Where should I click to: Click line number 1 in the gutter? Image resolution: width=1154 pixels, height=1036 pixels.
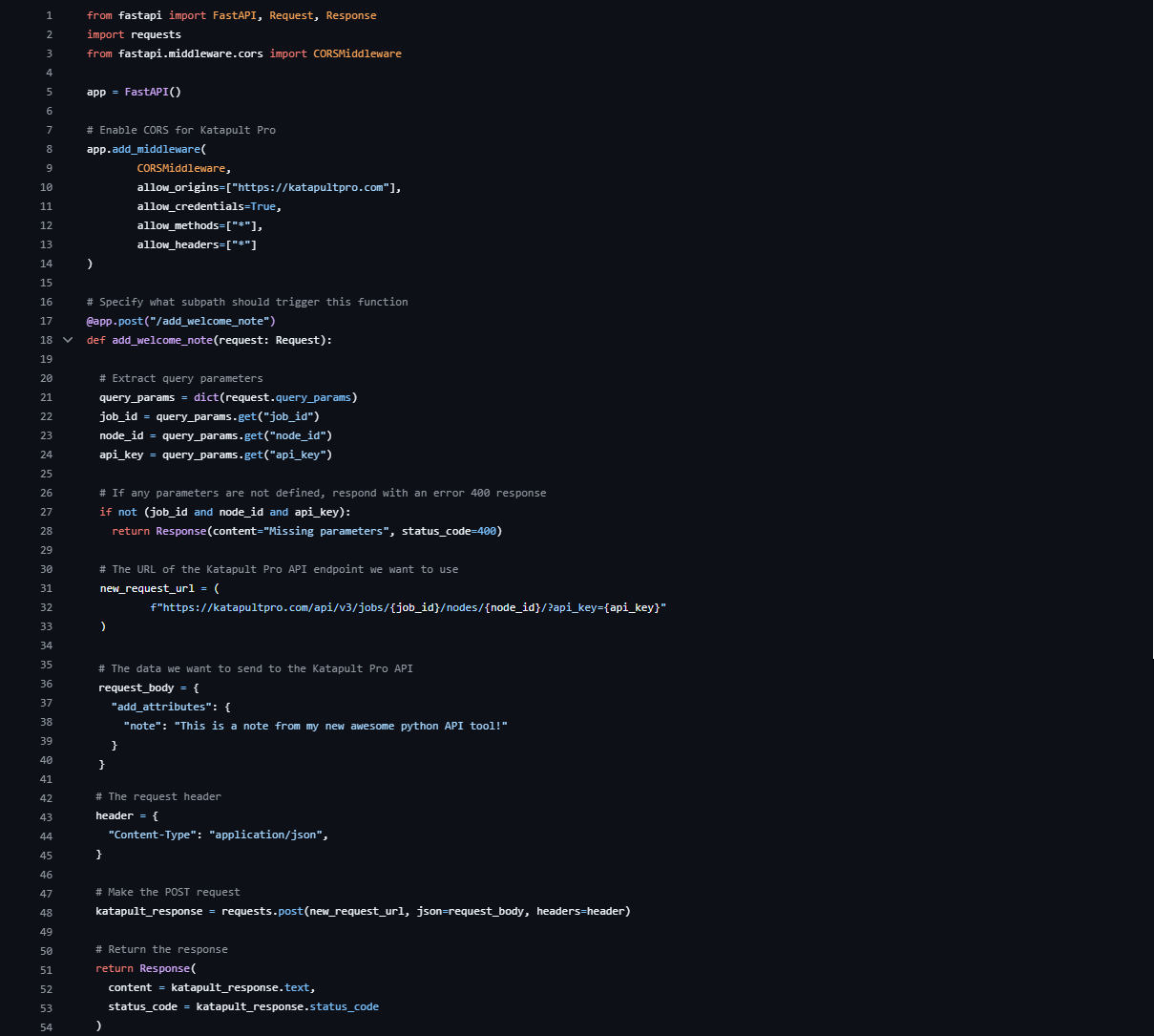pos(49,15)
